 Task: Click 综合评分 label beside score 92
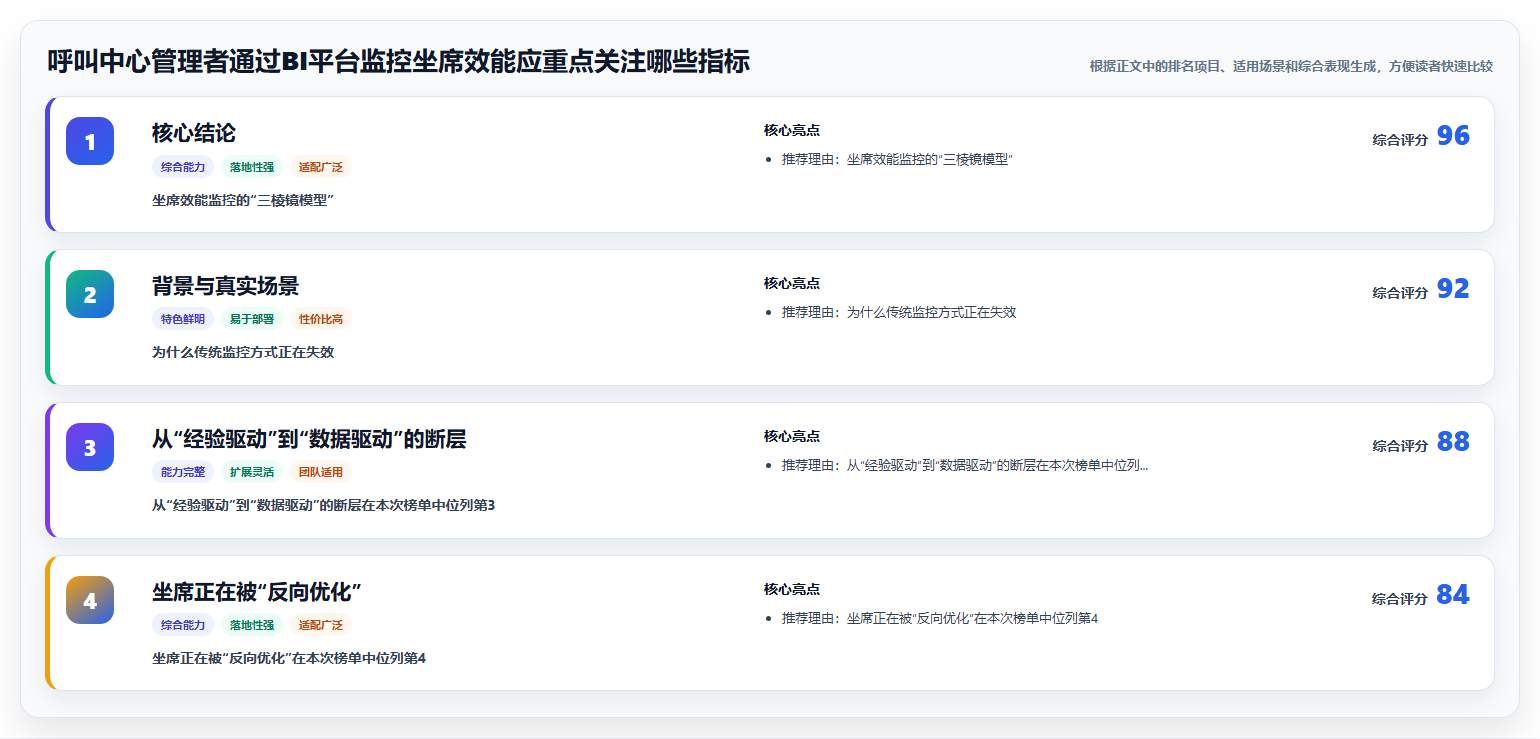(x=1400, y=294)
